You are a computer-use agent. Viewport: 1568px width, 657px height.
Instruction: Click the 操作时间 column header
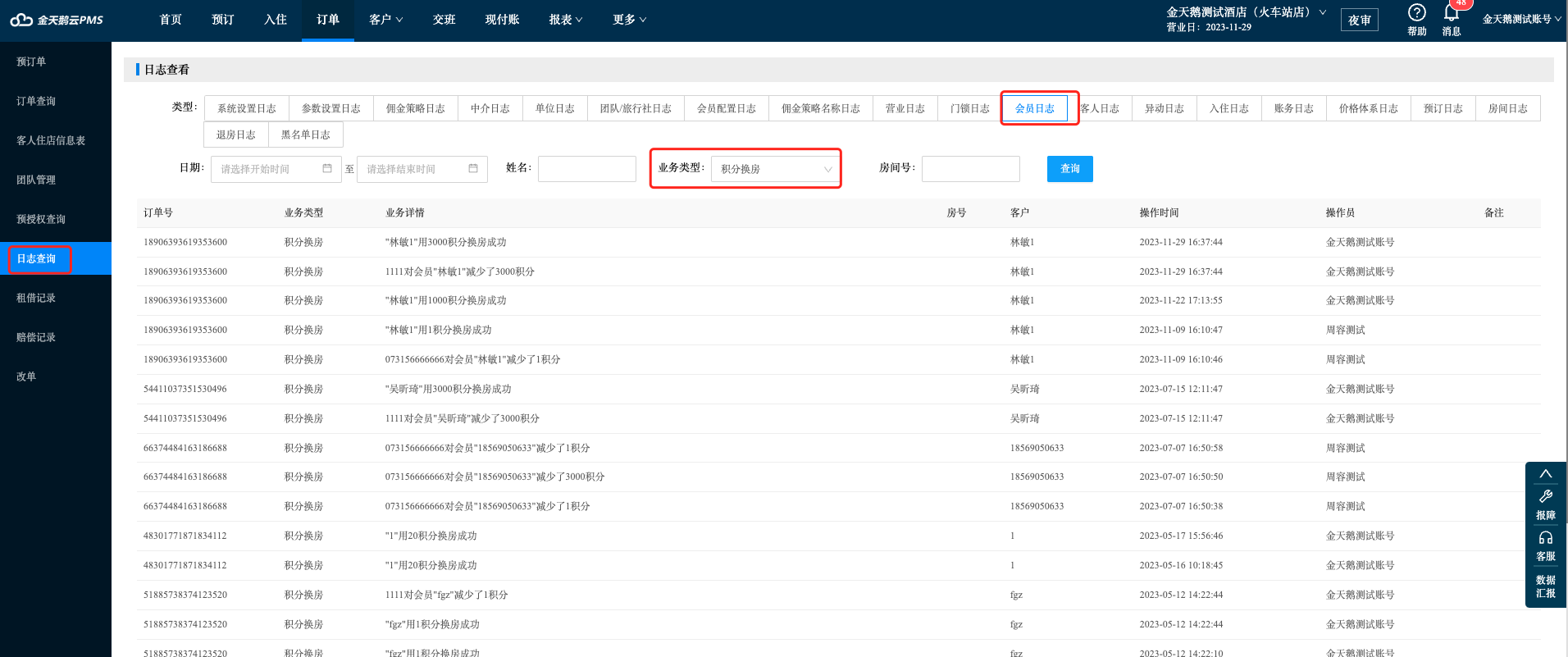coord(1159,212)
